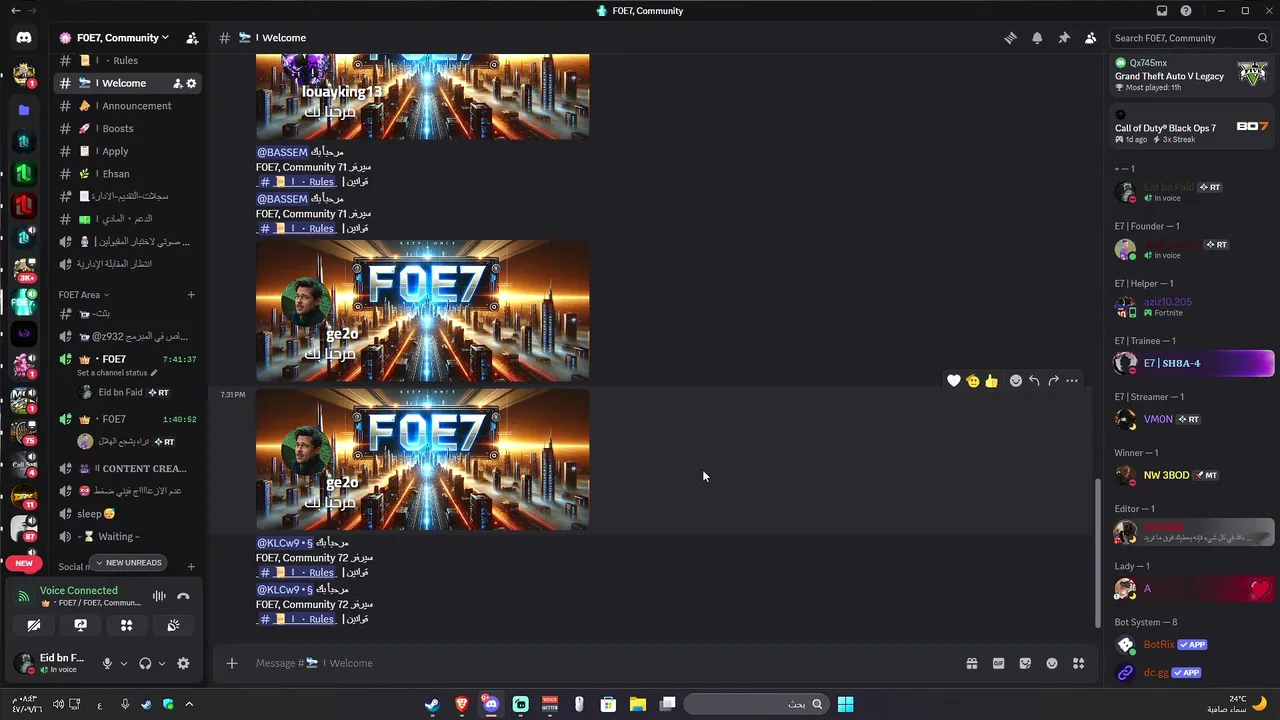
Task: Open Brave browser from the taskbar
Action: tap(461, 704)
